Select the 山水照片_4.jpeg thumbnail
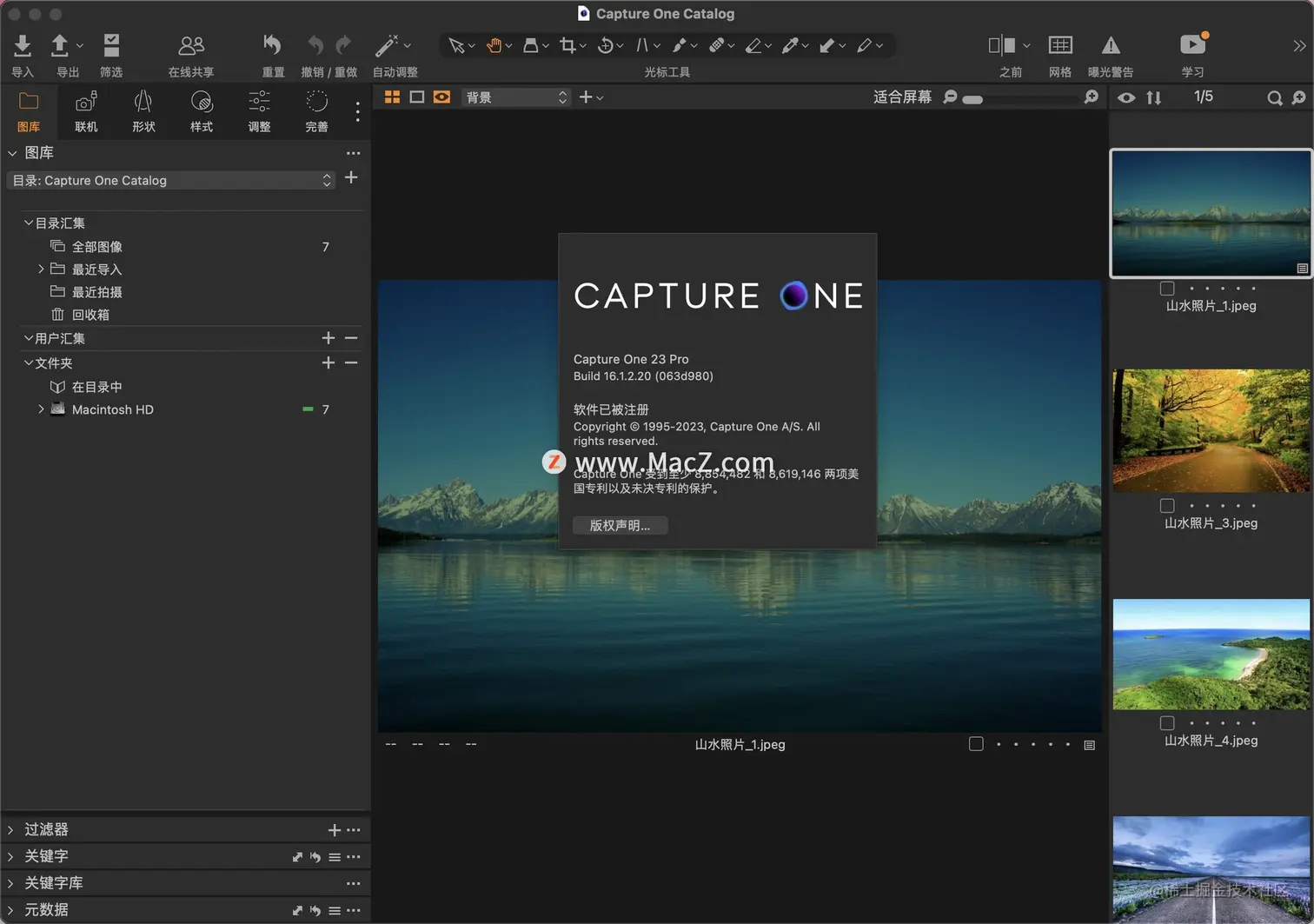This screenshot has height=924, width=1314. point(1211,655)
